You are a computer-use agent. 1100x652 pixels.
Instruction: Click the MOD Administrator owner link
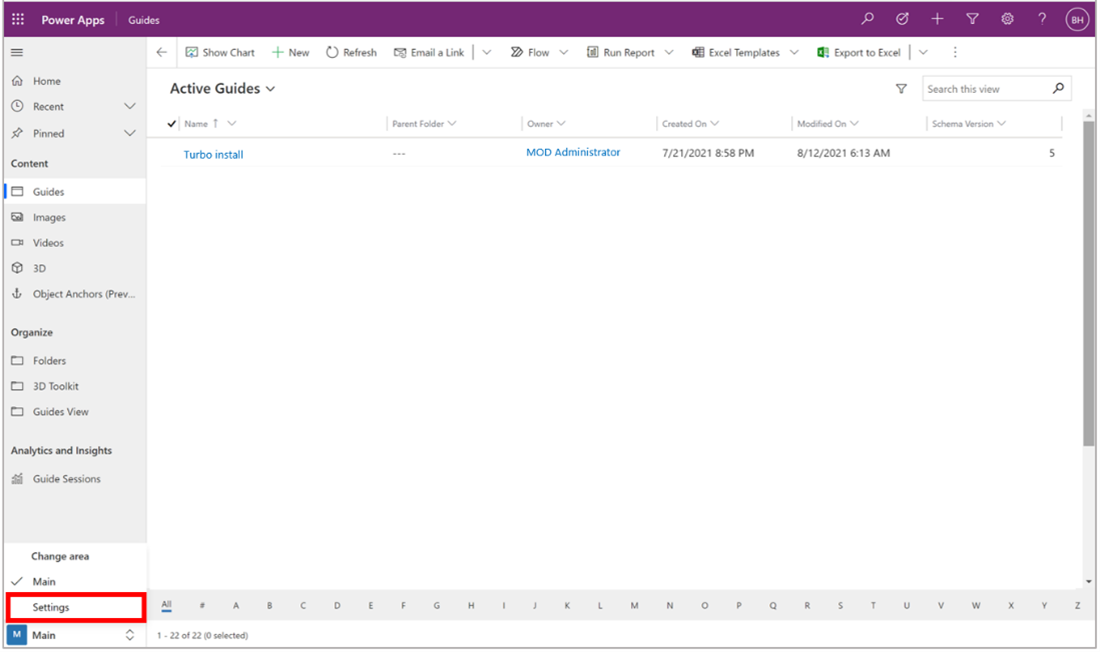pos(573,153)
